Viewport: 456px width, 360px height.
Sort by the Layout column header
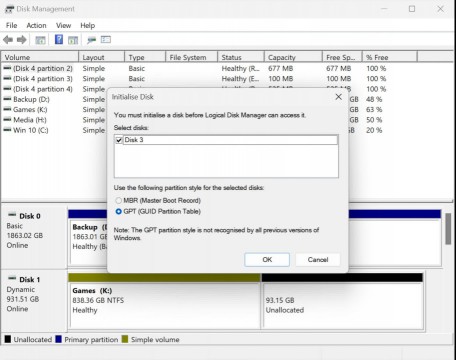point(102,57)
